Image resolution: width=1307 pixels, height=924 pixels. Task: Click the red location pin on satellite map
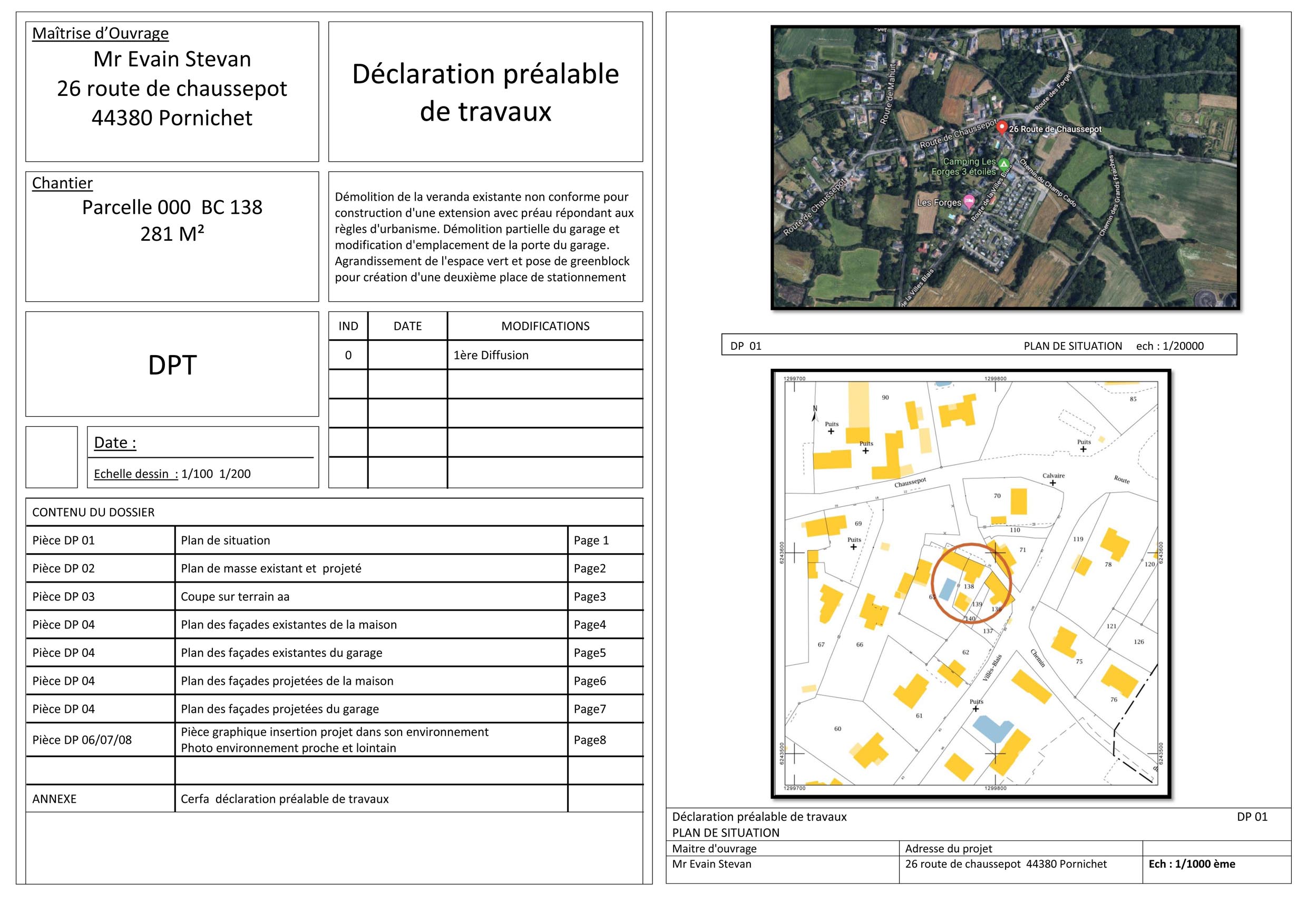tap(1002, 127)
